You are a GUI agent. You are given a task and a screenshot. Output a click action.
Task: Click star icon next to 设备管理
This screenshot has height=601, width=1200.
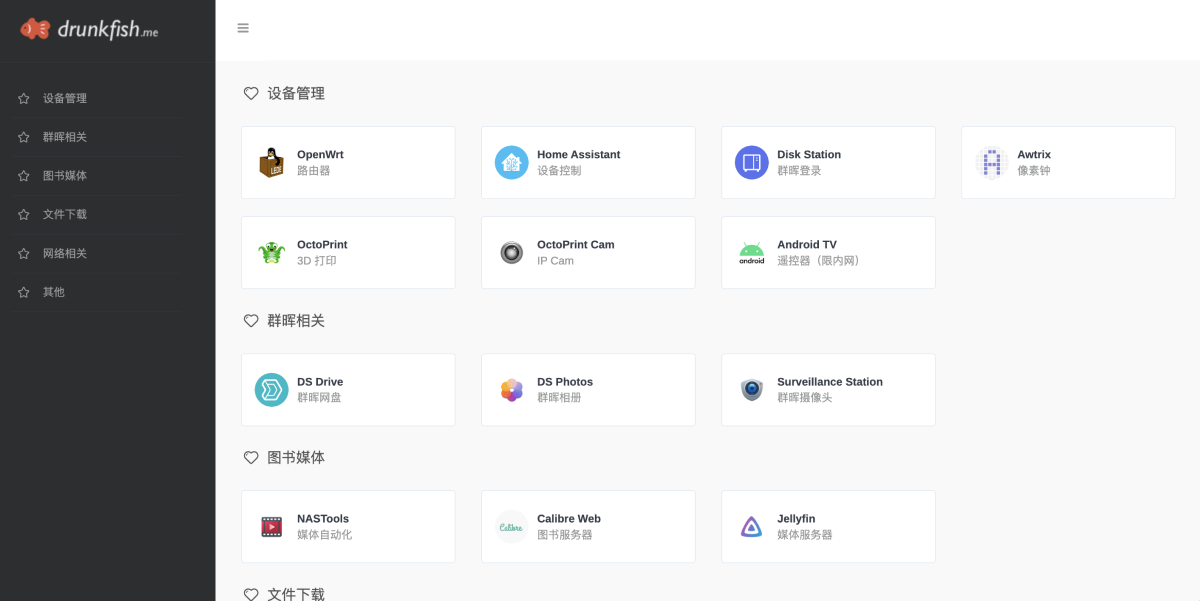coord(23,98)
